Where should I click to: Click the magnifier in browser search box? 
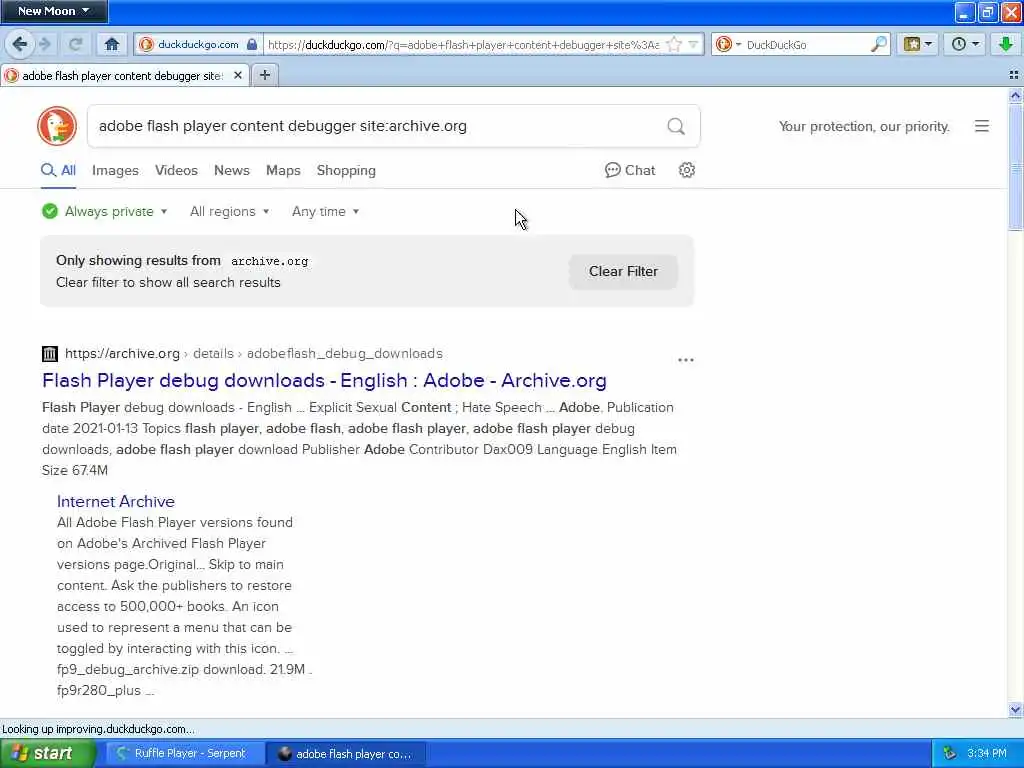pyautogui.click(x=879, y=44)
